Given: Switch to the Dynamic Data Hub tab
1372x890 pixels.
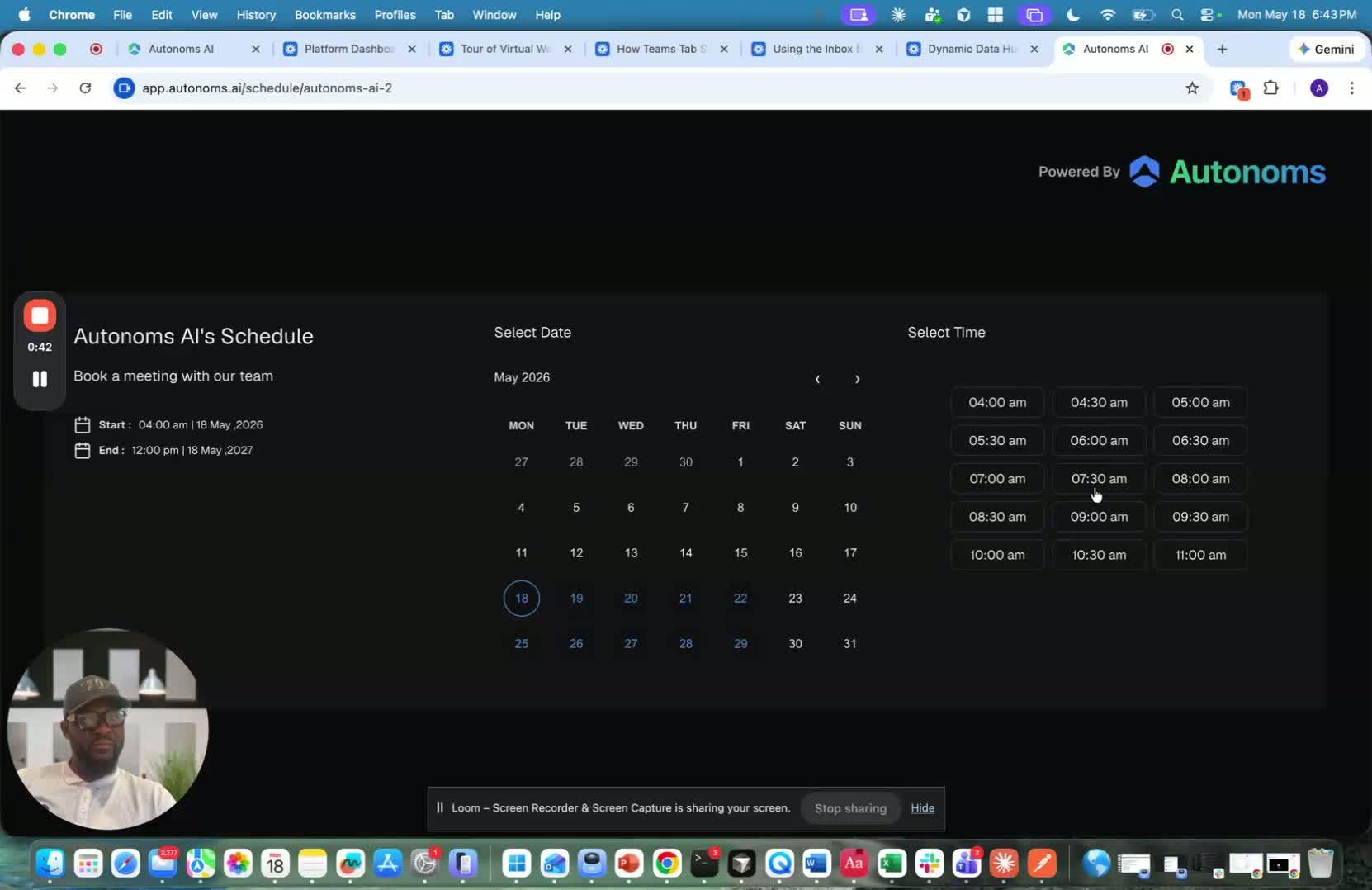Looking at the screenshot, I should tap(972, 49).
